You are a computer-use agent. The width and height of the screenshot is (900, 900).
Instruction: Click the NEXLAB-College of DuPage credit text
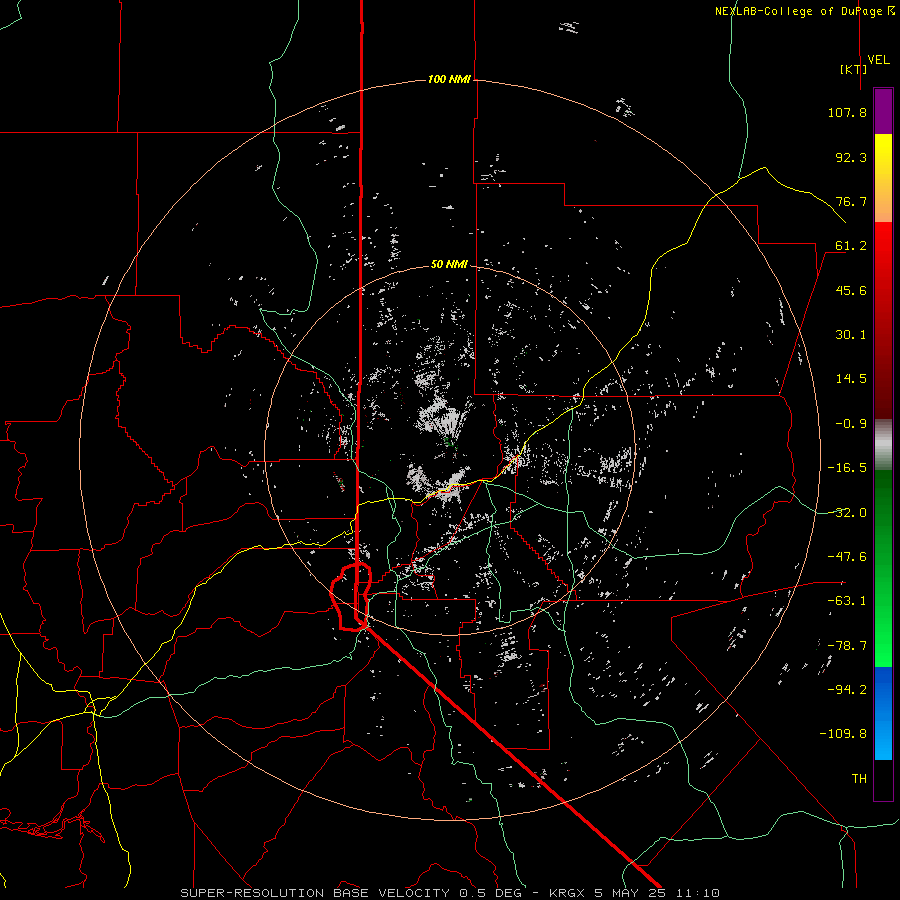tap(798, 11)
